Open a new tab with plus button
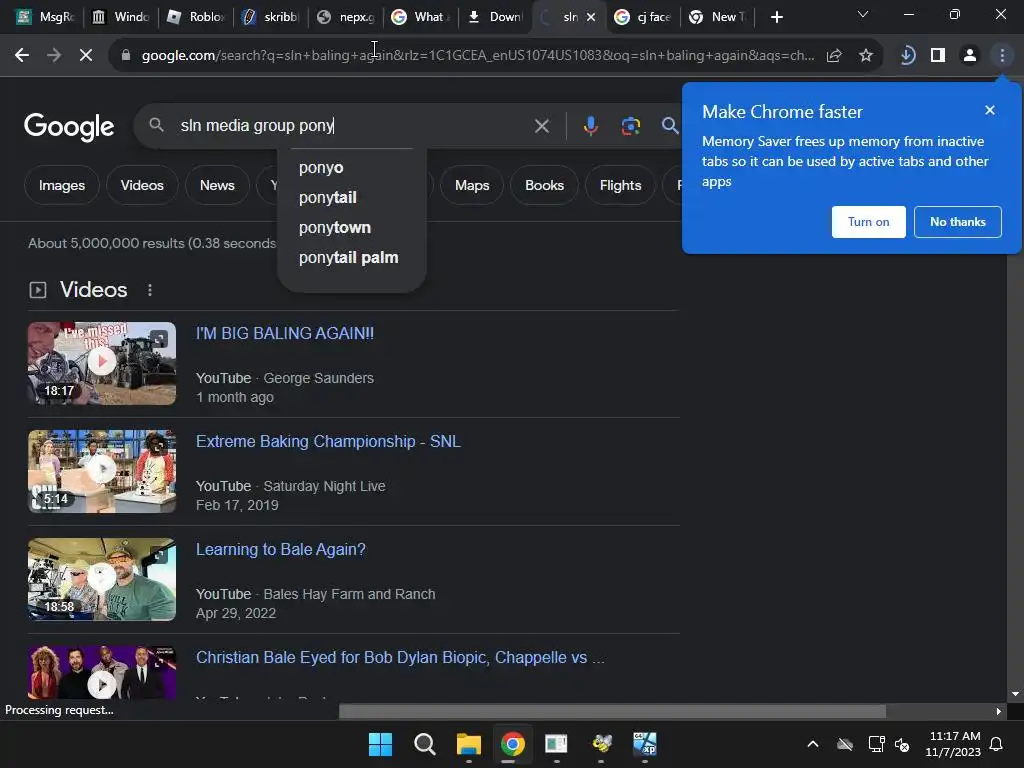Screen dimensions: 1024x768 (776, 18)
